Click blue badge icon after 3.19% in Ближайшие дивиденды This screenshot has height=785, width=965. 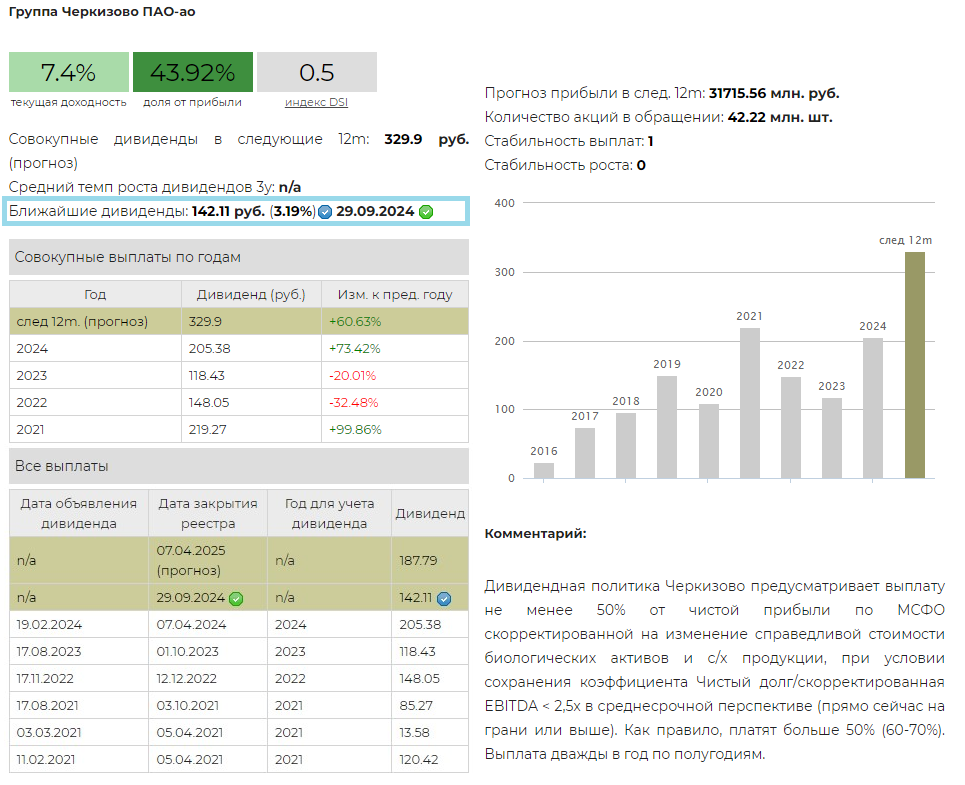click(x=325, y=212)
